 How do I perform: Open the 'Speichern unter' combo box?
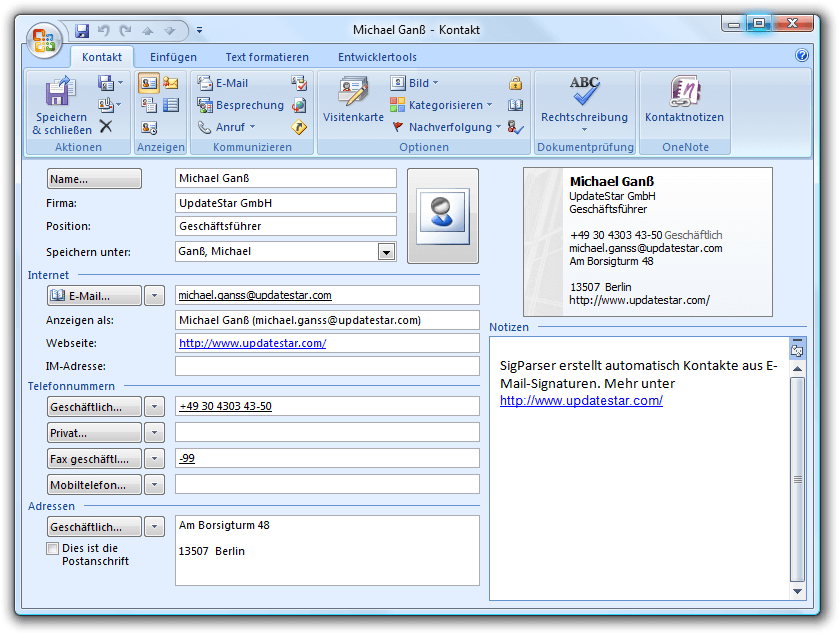[x=386, y=252]
